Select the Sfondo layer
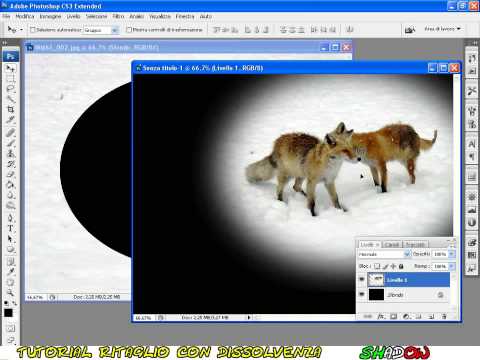 click(408, 295)
